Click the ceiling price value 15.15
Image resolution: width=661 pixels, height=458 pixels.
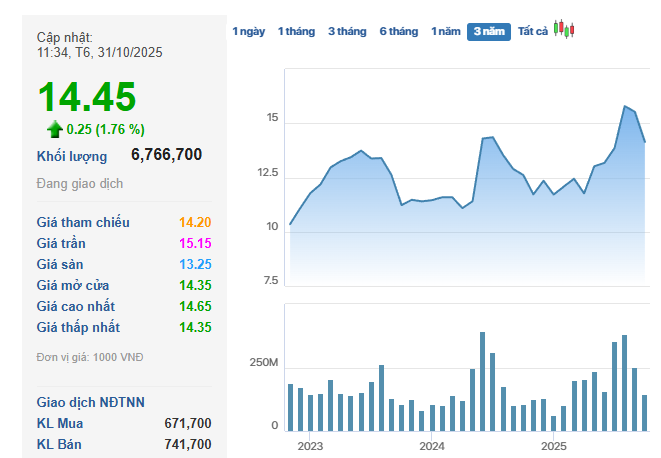pyautogui.click(x=195, y=244)
